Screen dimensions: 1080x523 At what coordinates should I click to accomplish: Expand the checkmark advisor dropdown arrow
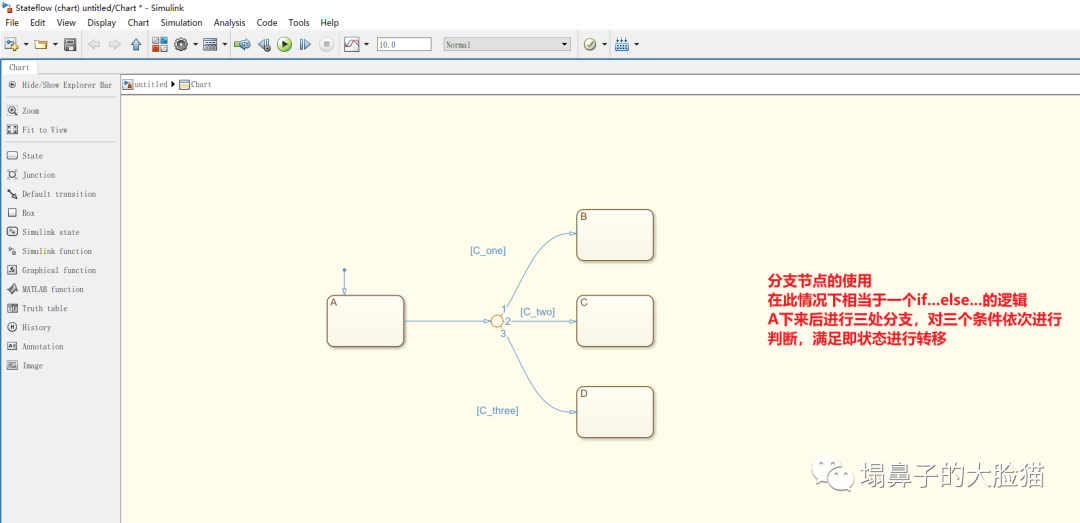[x=604, y=45]
